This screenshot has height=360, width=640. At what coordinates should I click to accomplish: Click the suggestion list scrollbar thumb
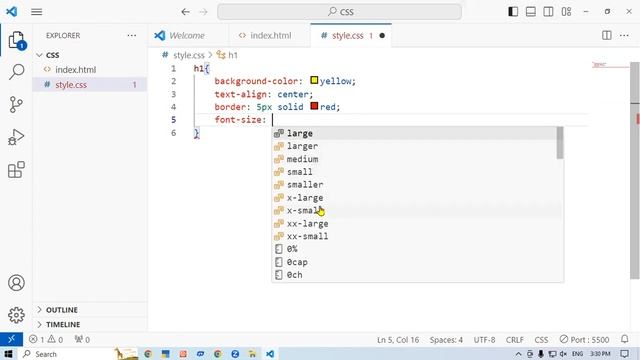click(560, 142)
